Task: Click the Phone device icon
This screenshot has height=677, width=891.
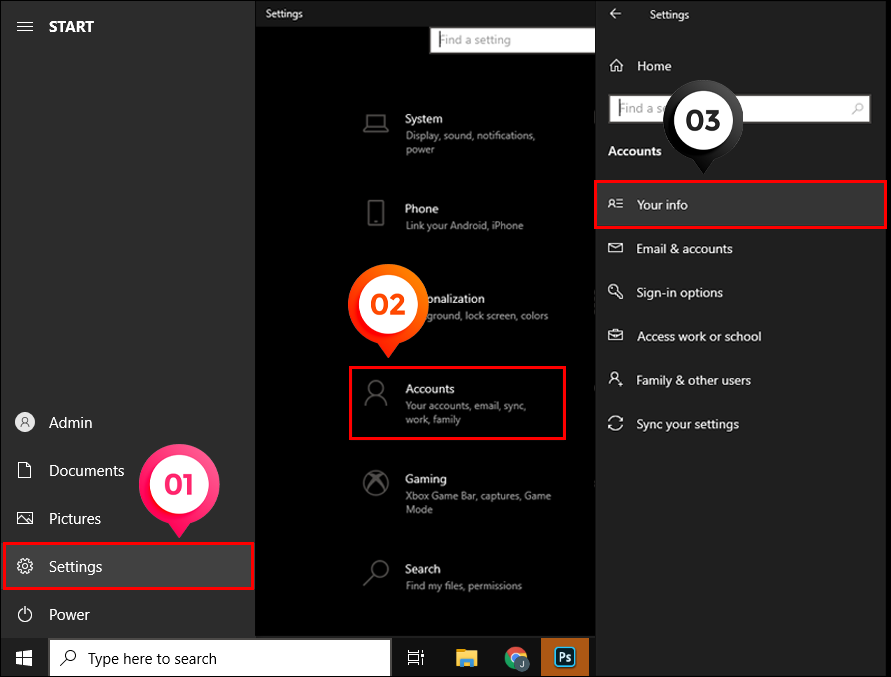Action: coord(376,213)
